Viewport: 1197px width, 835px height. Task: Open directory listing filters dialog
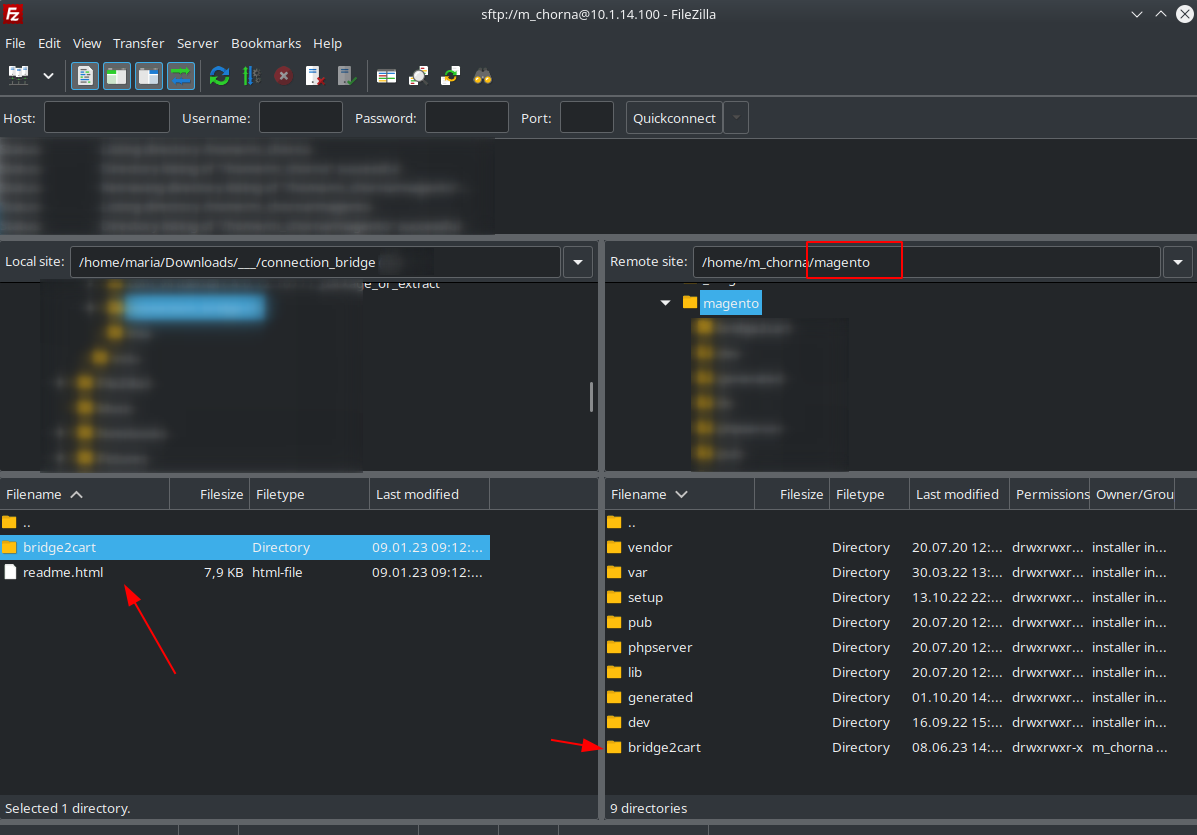(386, 76)
